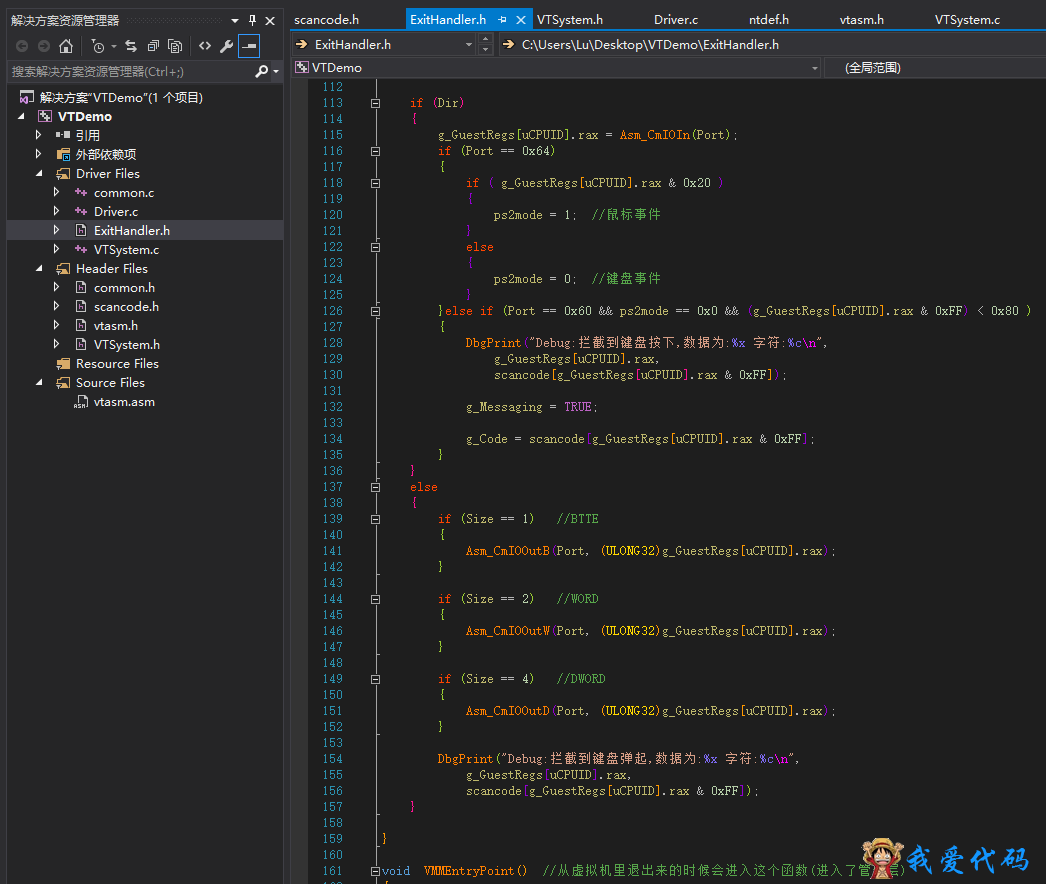Switch to the VTSystem.c editor tab
Image resolution: width=1046 pixels, height=884 pixels.
(x=967, y=19)
